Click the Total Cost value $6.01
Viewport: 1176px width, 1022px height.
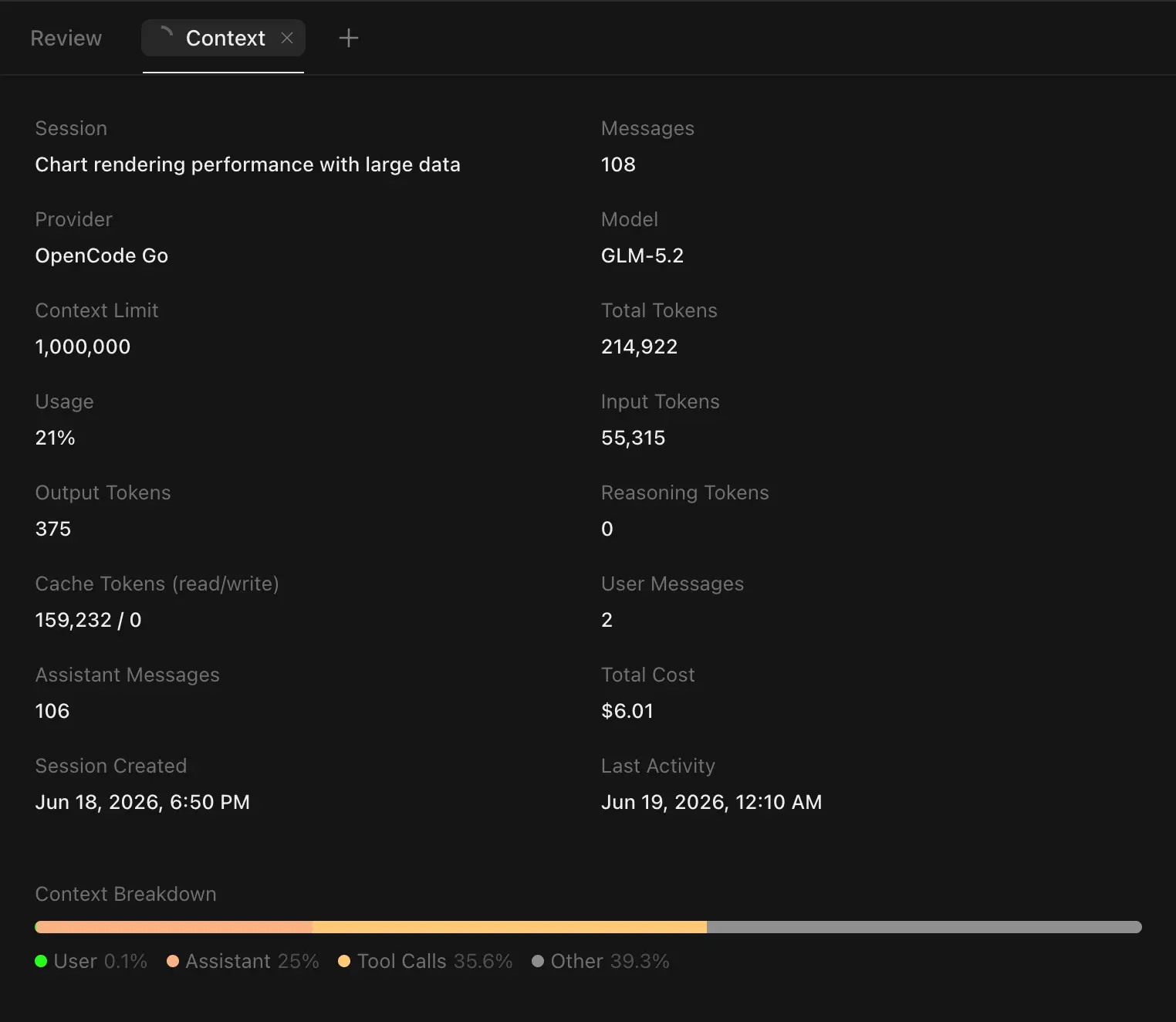pyautogui.click(x=627, y=711)
